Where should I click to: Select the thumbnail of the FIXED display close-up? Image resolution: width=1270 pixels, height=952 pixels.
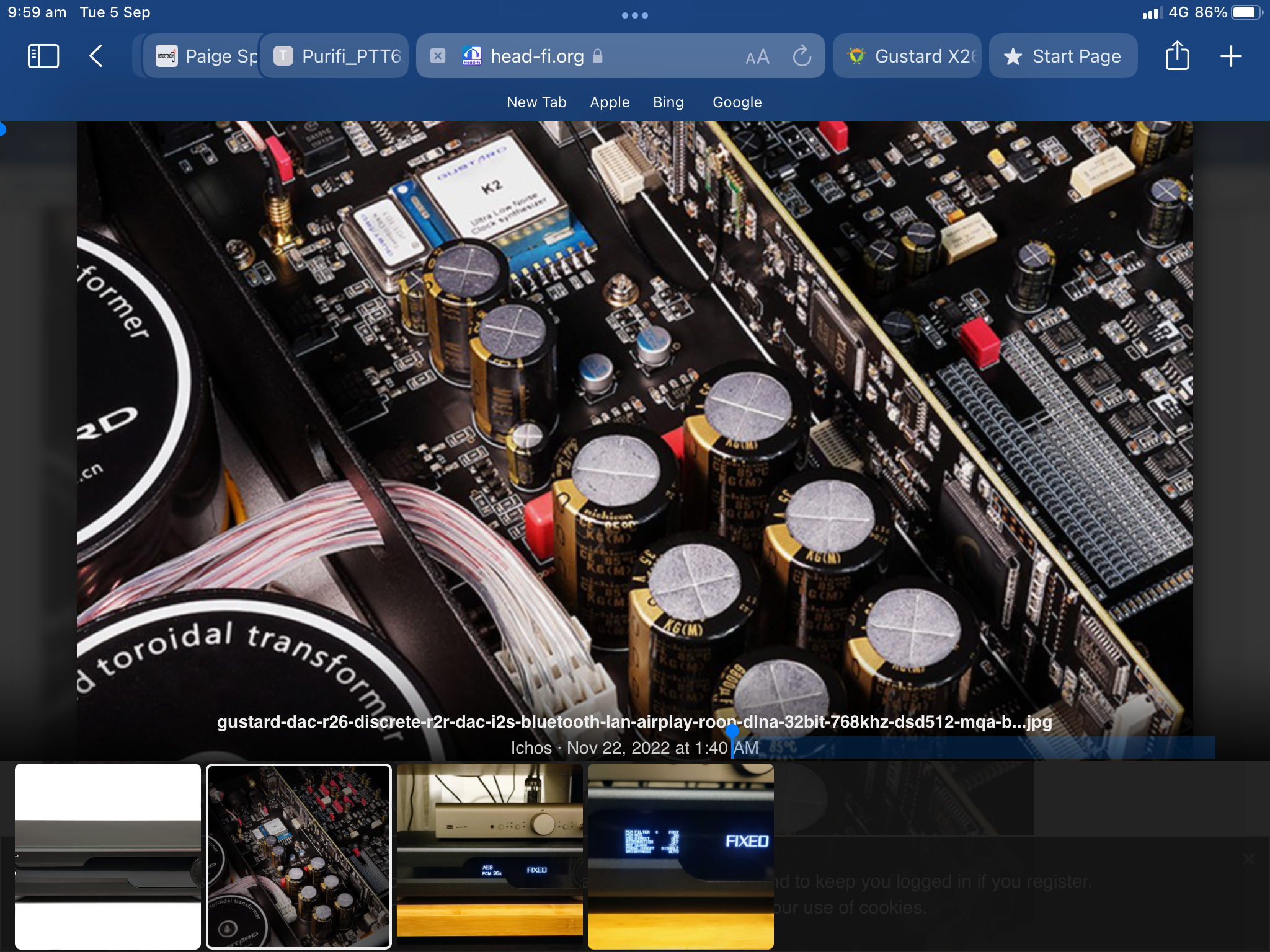[x=681, y=857]
